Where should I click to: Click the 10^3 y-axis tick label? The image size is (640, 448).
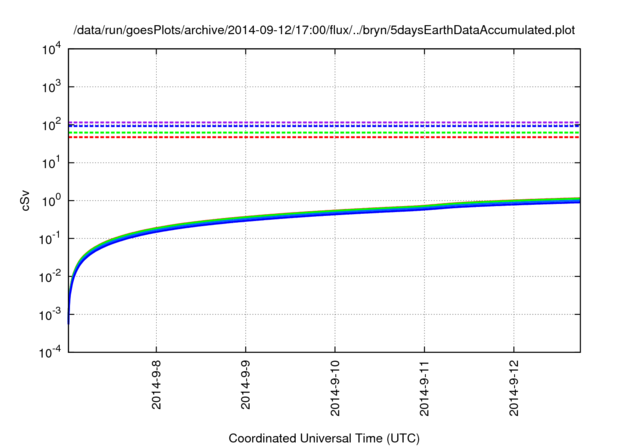click(x=51, y=87)
